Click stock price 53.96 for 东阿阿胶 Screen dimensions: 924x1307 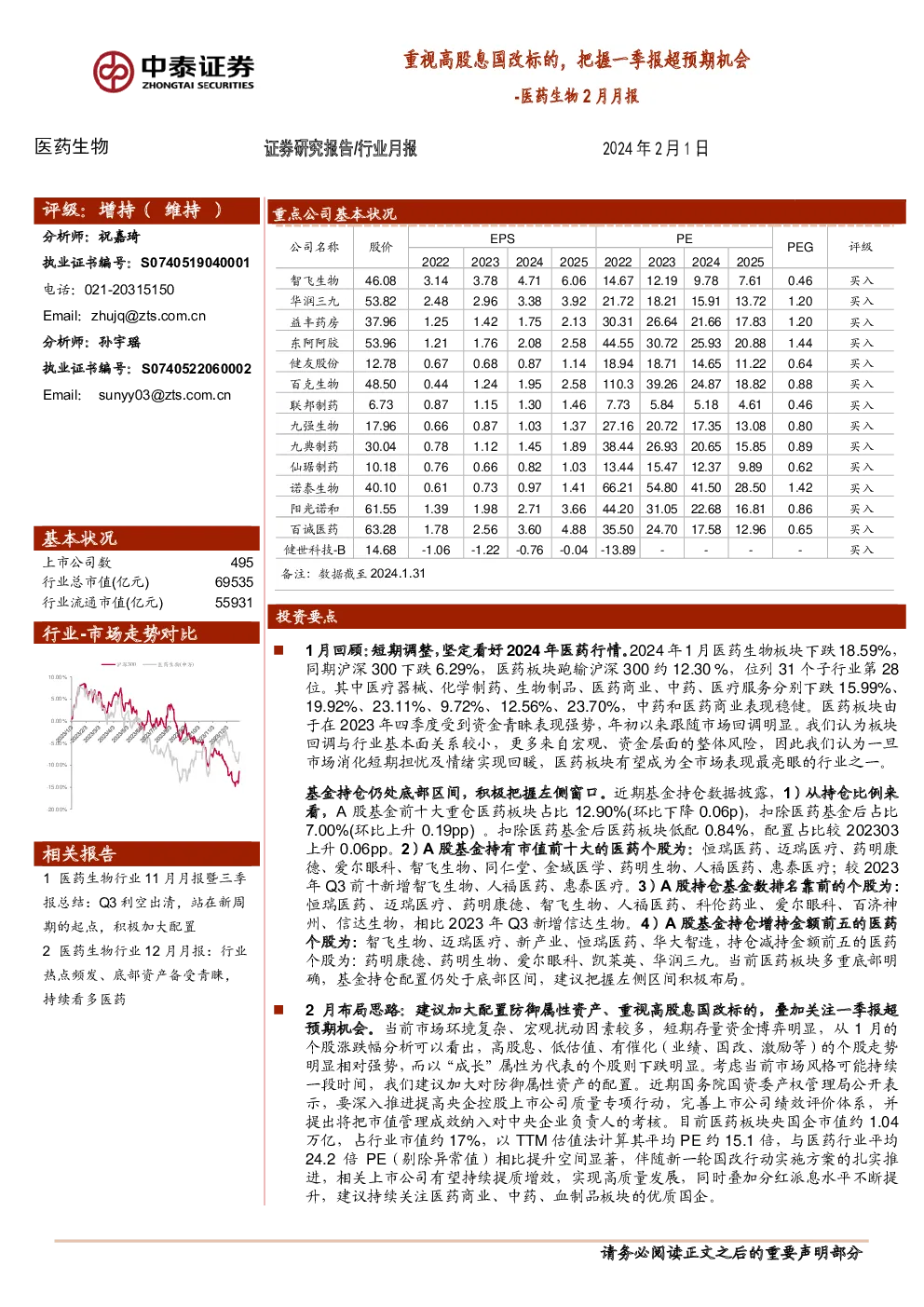(x=380, y=343)
